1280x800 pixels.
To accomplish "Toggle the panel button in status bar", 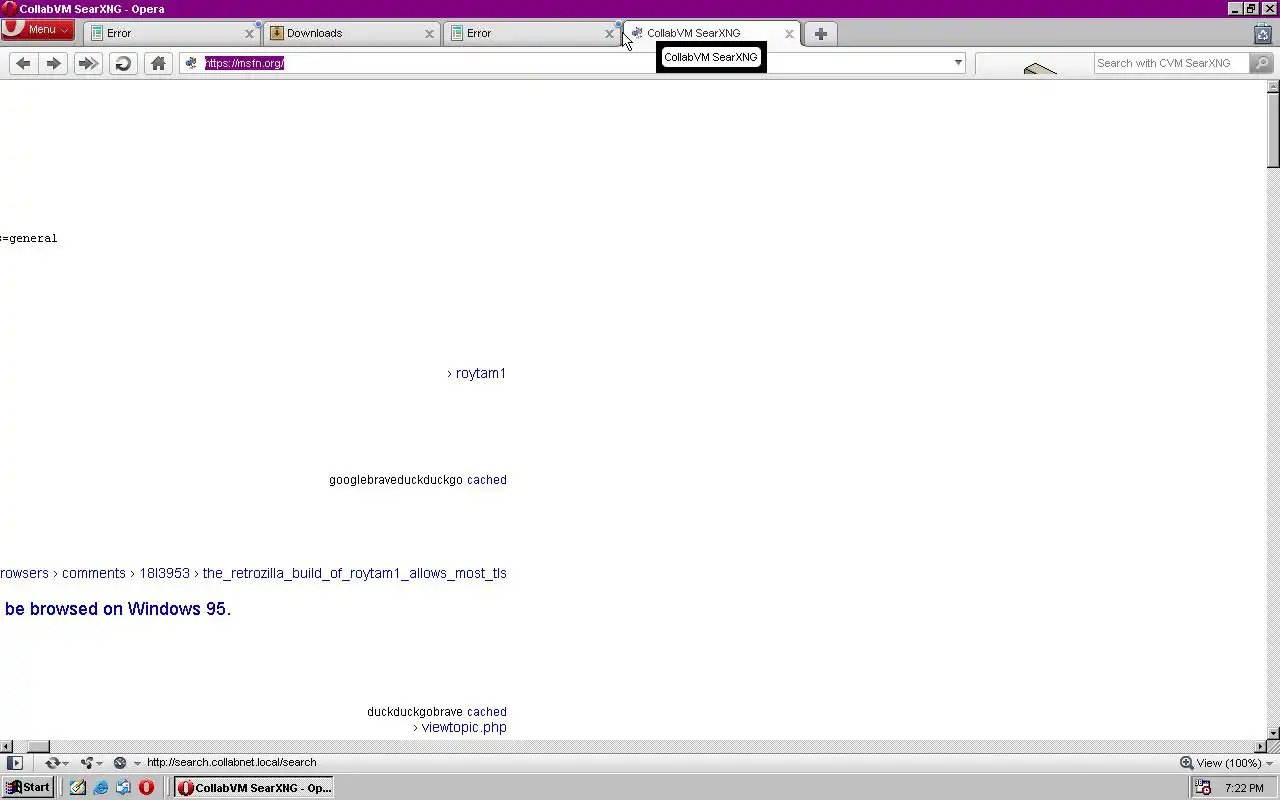I will point(14,762).
